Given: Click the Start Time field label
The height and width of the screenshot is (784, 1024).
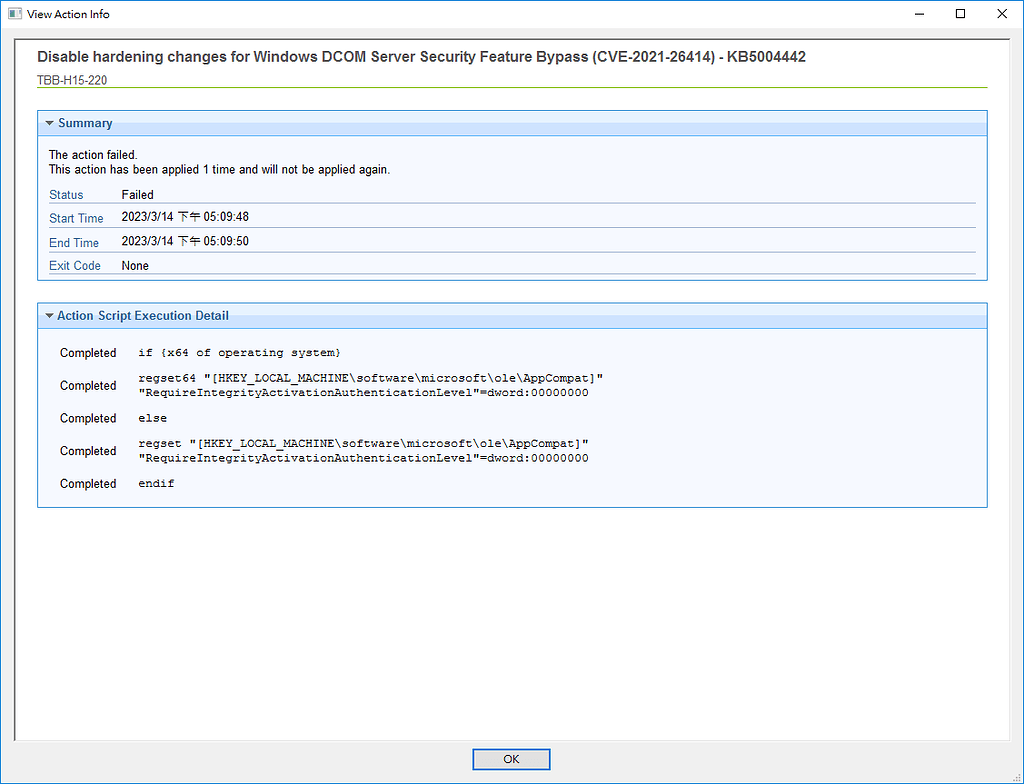Looking at the screenshot, I should pyautogui.click(x=77, y=218).
